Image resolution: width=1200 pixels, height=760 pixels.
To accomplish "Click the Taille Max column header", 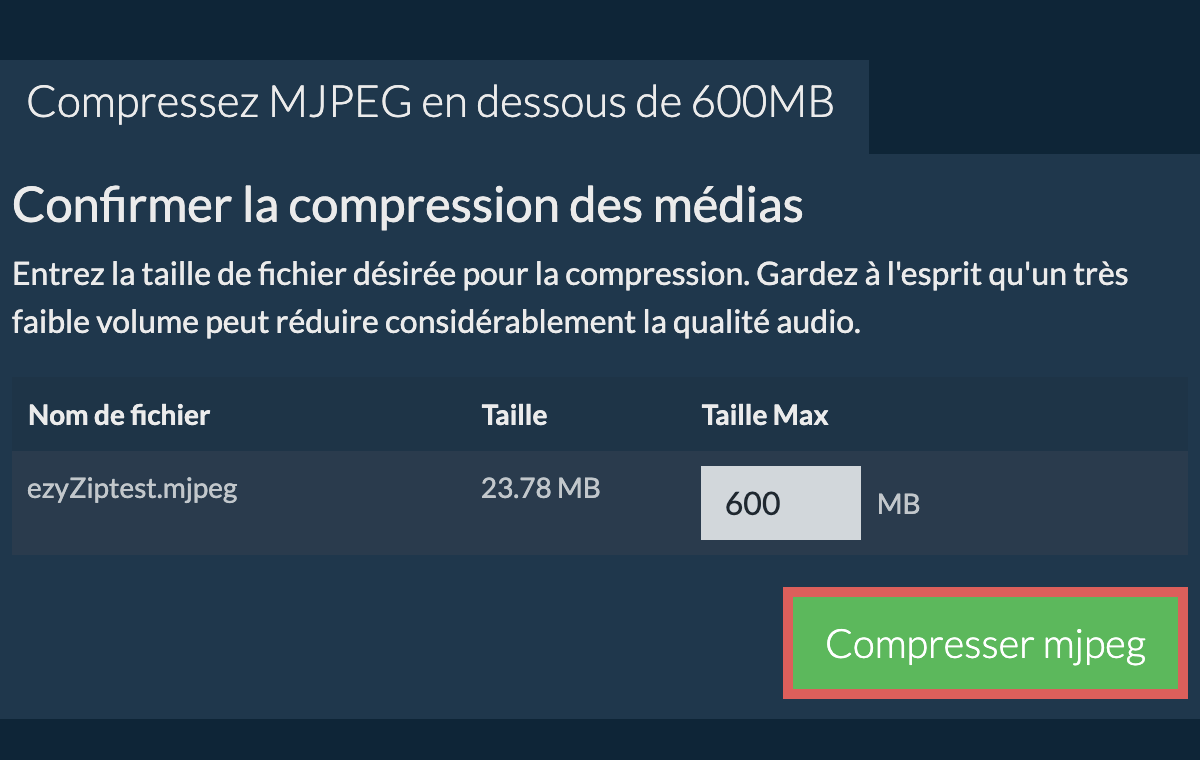I will (x=765, y=414).
